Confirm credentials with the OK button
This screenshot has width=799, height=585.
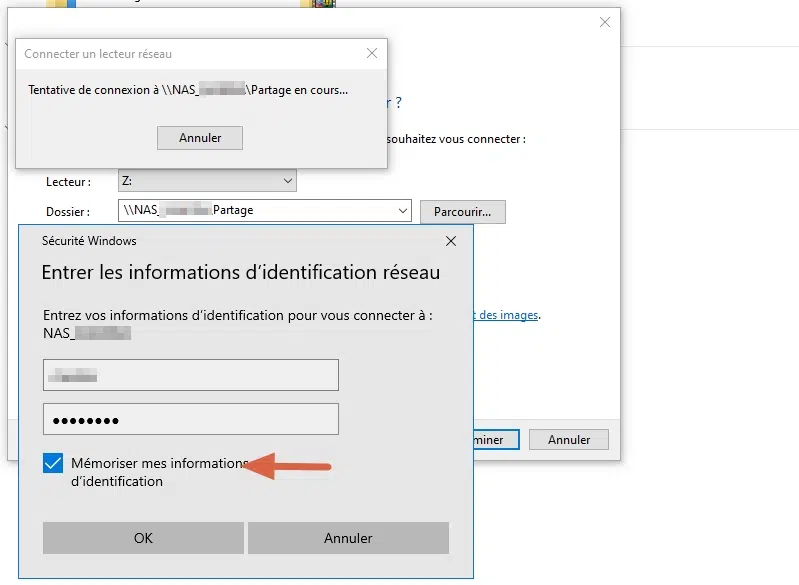tap(143, 538)
